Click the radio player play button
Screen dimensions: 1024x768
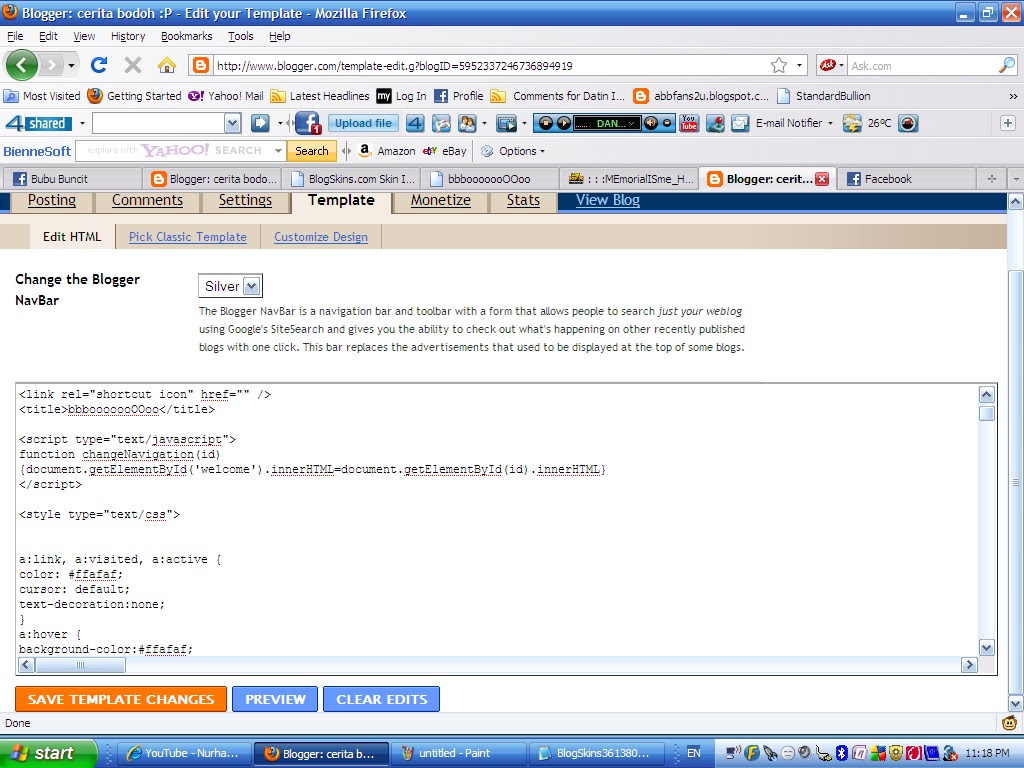[x=563, y=123]
